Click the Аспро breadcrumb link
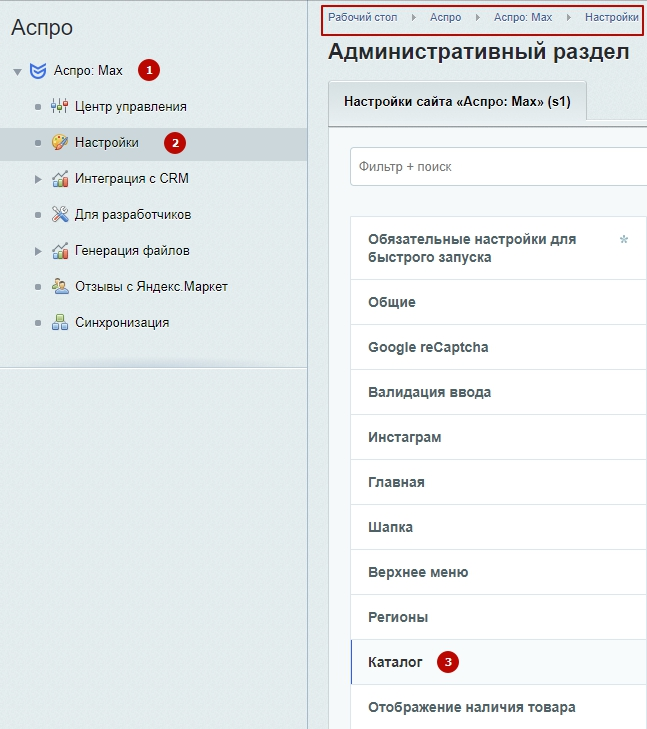647x729 pixels. click(x=445, y=17)
